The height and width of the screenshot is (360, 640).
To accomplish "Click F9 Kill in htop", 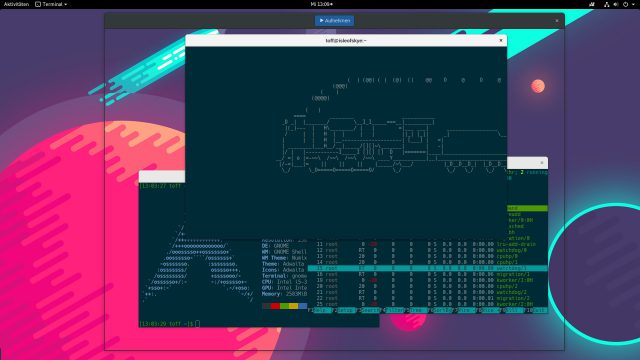I will pyautogui.click(x=513, y=311).
